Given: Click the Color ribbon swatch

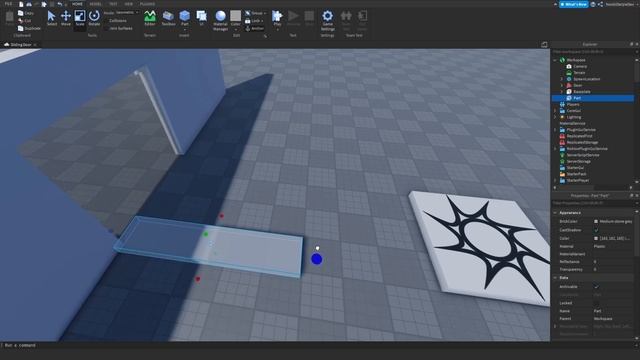Looking at the screenshot, I should pos(236,16).
